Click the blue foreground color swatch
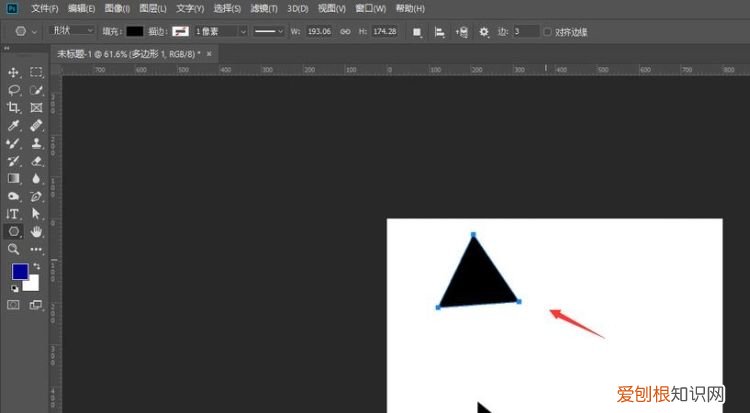This screenshot has width=750, height=413. (x=19, y=272)
